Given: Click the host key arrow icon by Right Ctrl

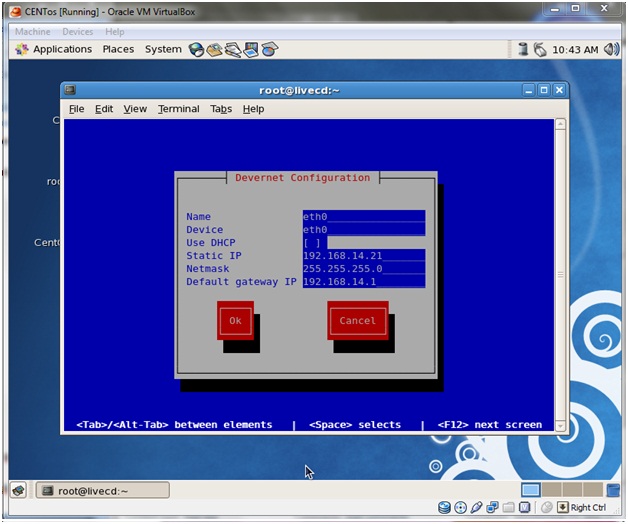Looking at the screenshot, I should pyautogui.click(x=563, y=508).
